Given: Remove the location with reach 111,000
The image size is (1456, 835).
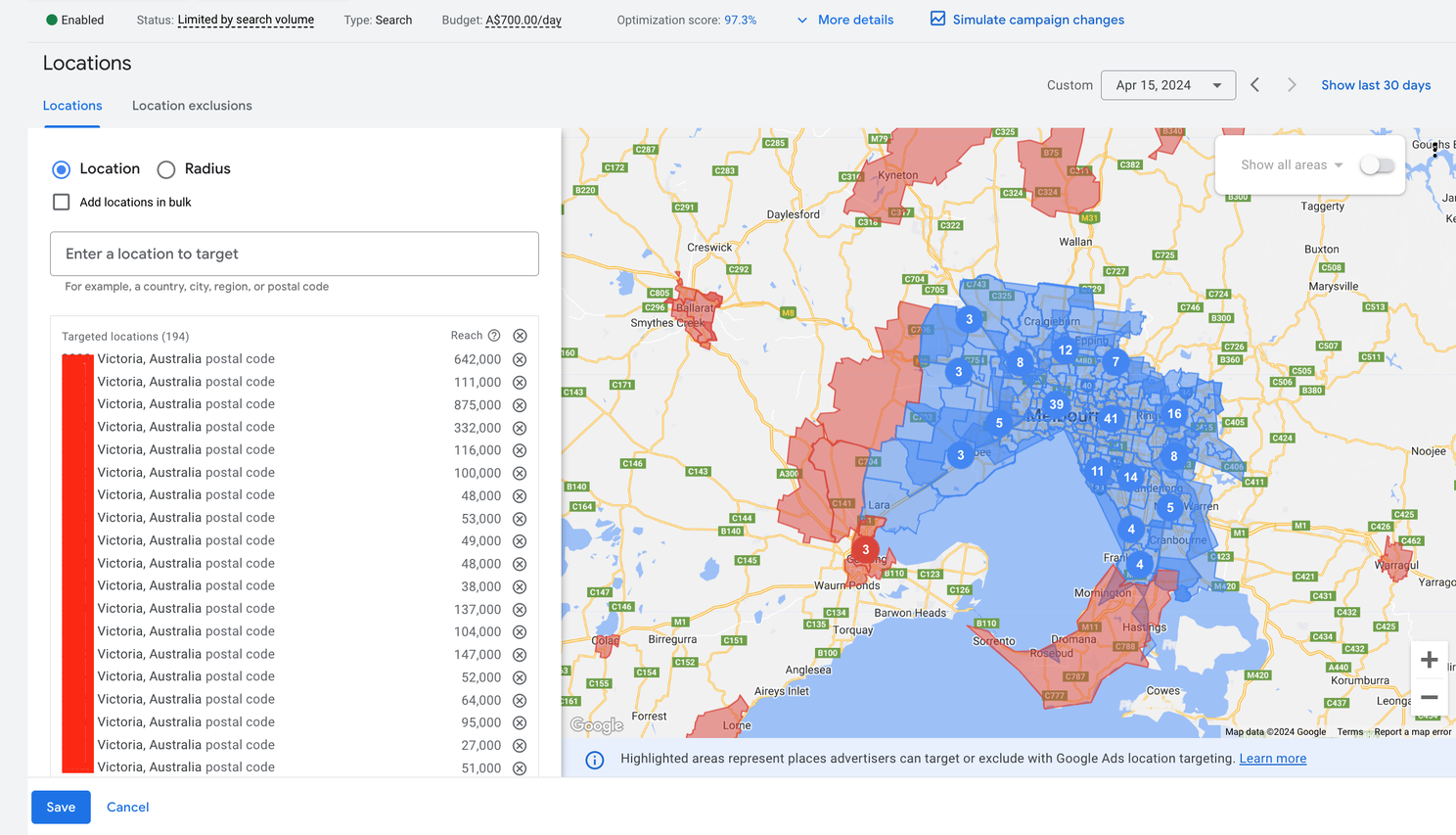Looking at the screenshot, I should (x=520, y=383).
